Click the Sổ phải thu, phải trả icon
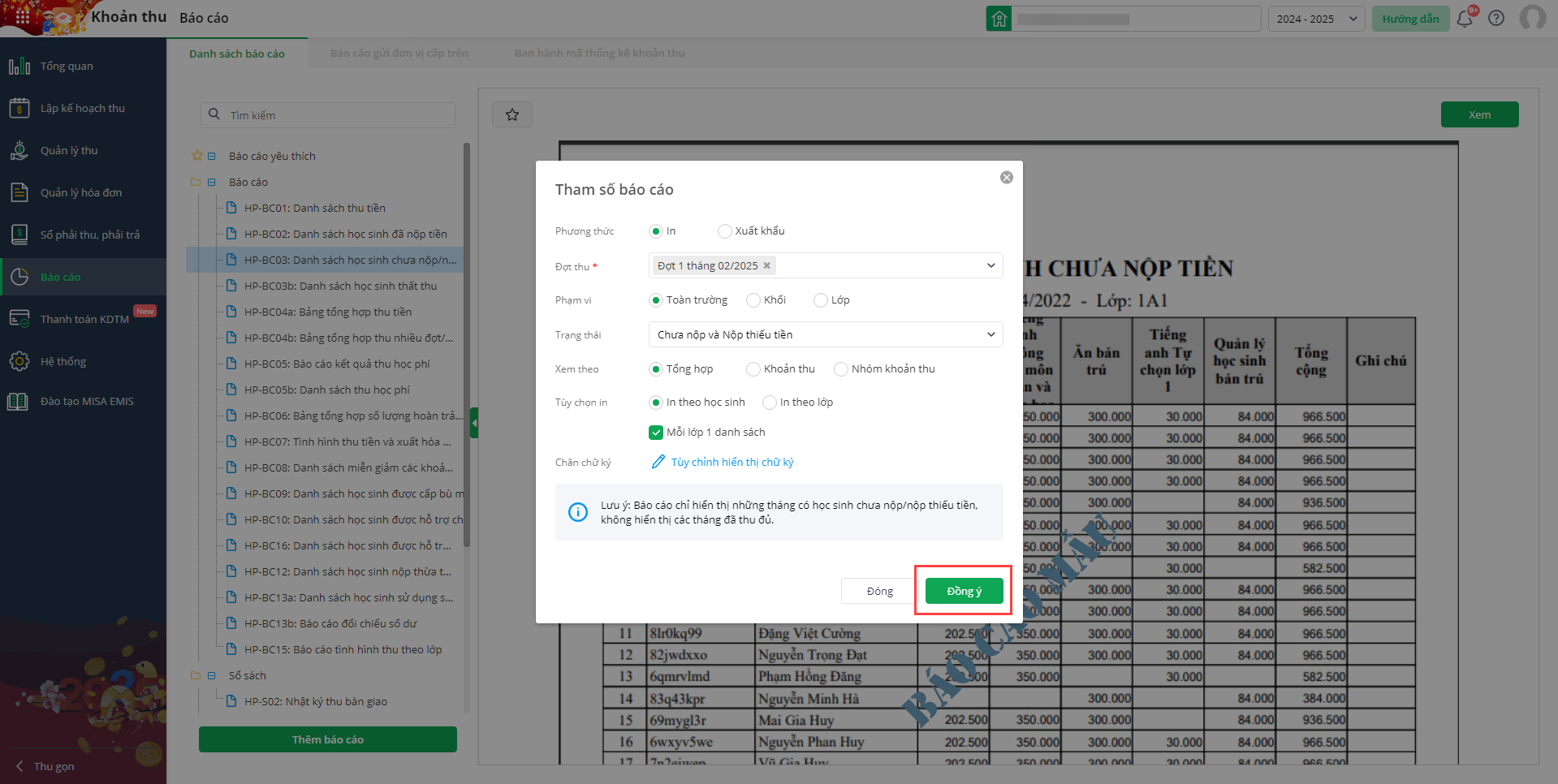1558x784 pixels. 19,235
